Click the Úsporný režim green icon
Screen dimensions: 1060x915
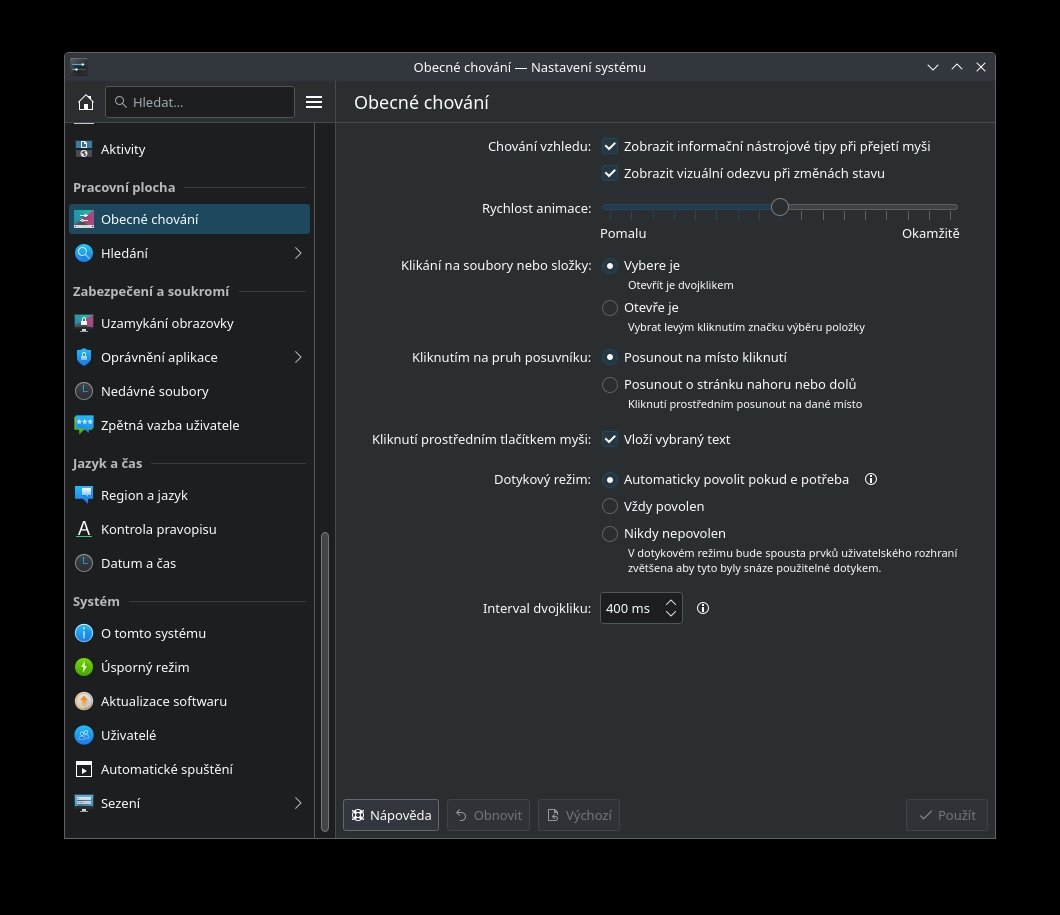[x=84, y=667]
